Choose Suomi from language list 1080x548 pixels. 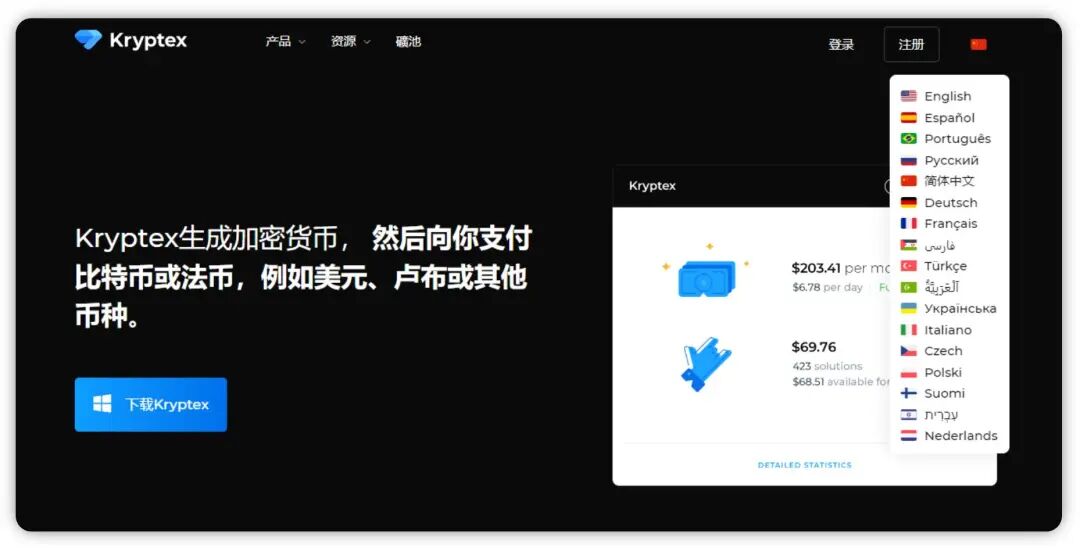tap(944, 393)
